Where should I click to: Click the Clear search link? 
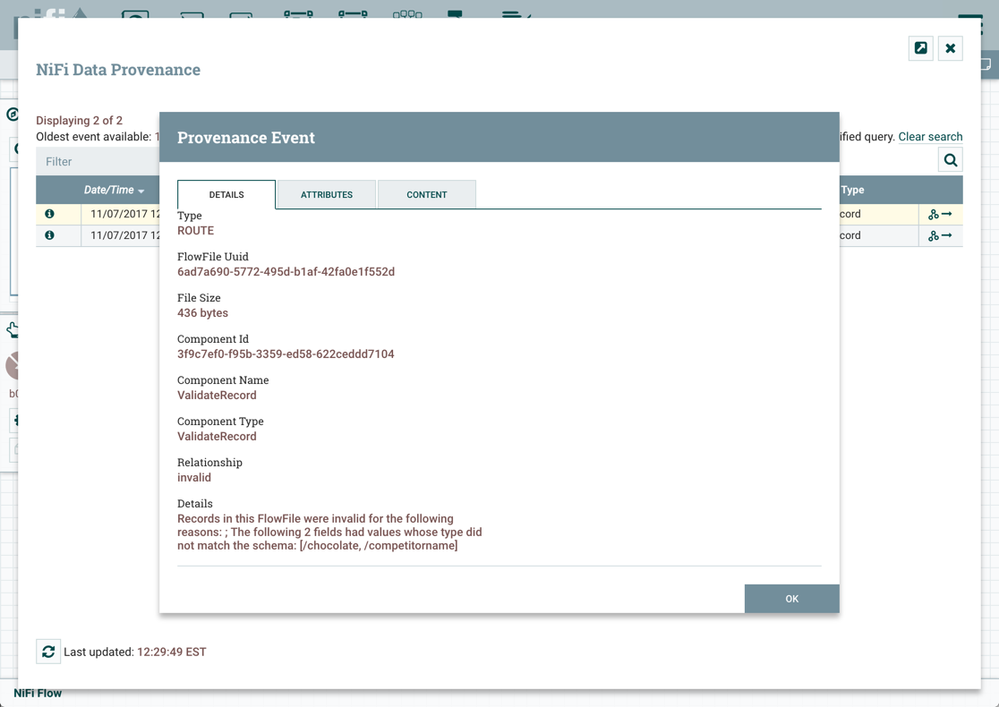(931, 136)
